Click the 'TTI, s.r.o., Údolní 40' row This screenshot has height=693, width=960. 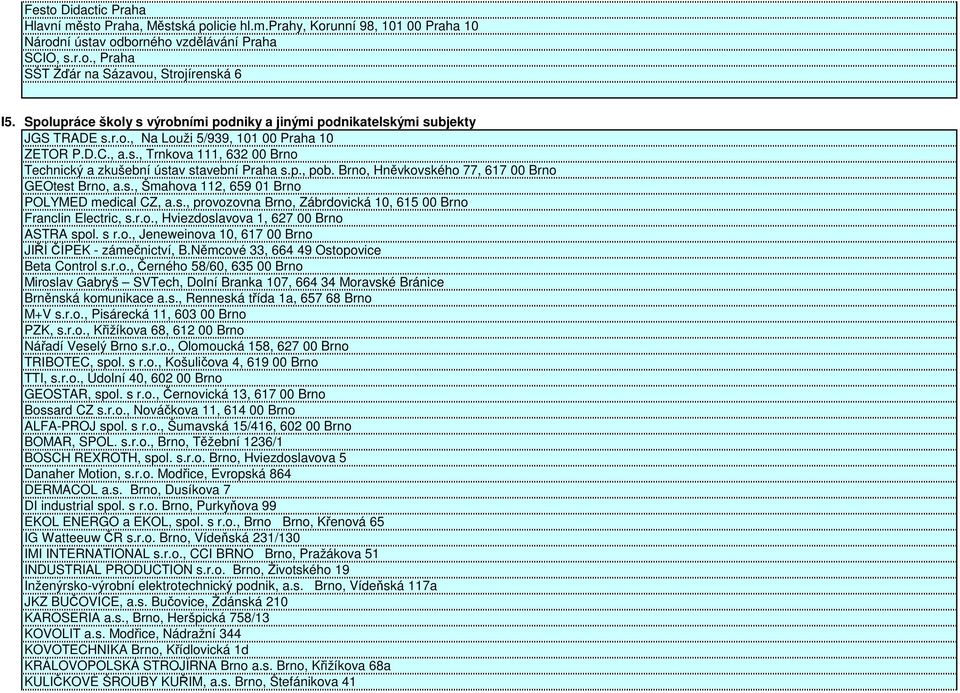489,377
